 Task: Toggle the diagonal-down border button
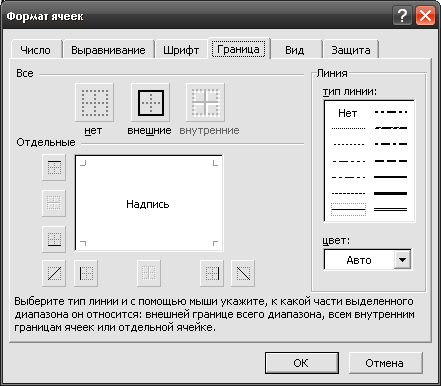[x=243, y=273]
